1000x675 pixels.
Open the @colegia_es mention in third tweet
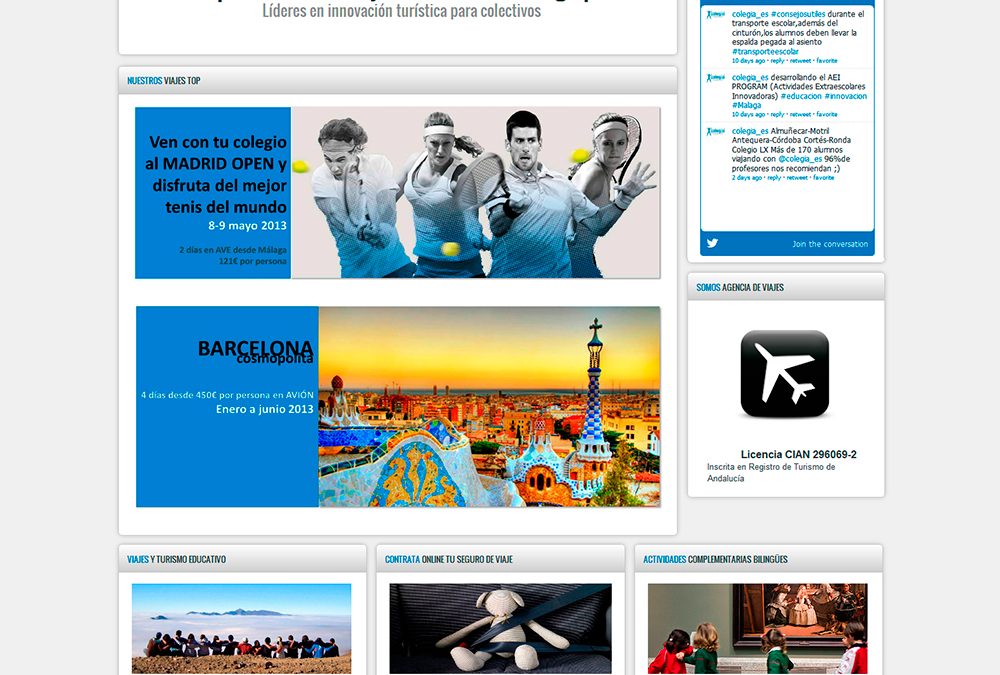click(800, 159)
